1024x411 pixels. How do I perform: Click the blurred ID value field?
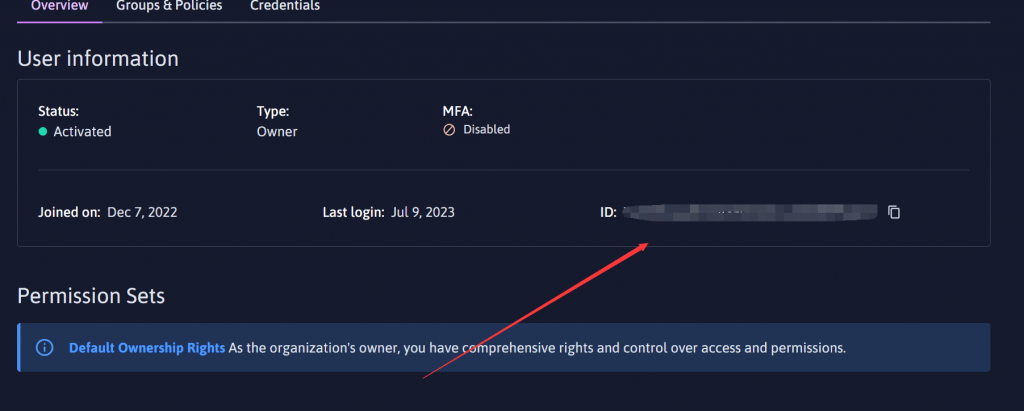[750, 212]
